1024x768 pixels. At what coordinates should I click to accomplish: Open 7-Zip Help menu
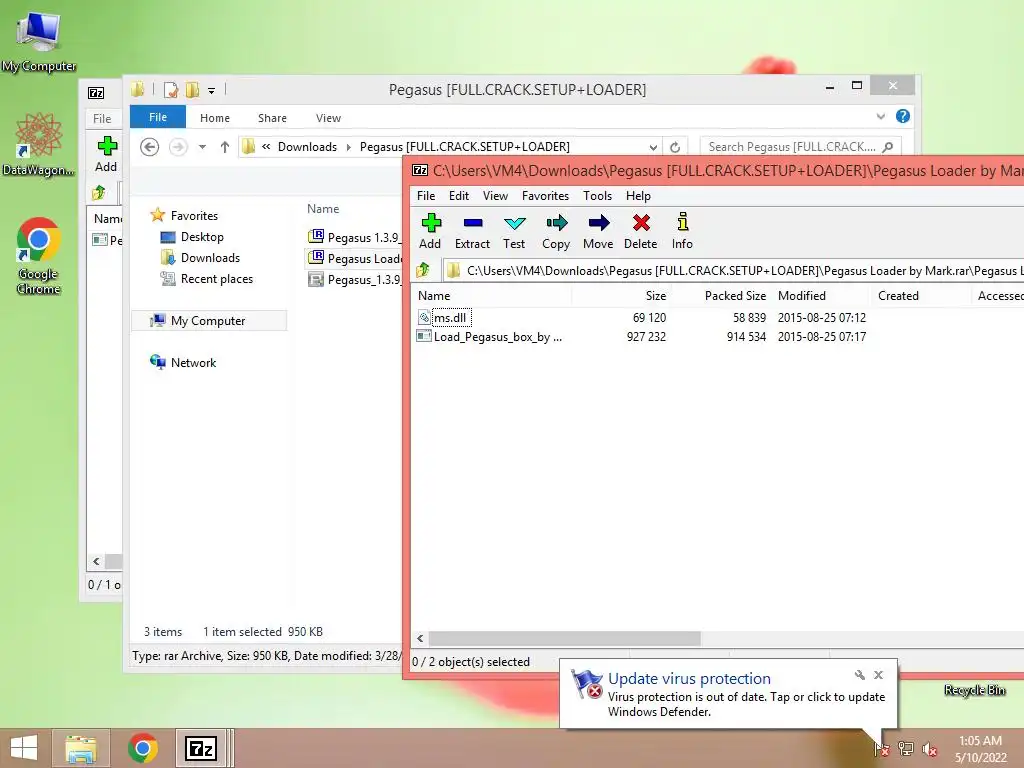tap(638, 196)
